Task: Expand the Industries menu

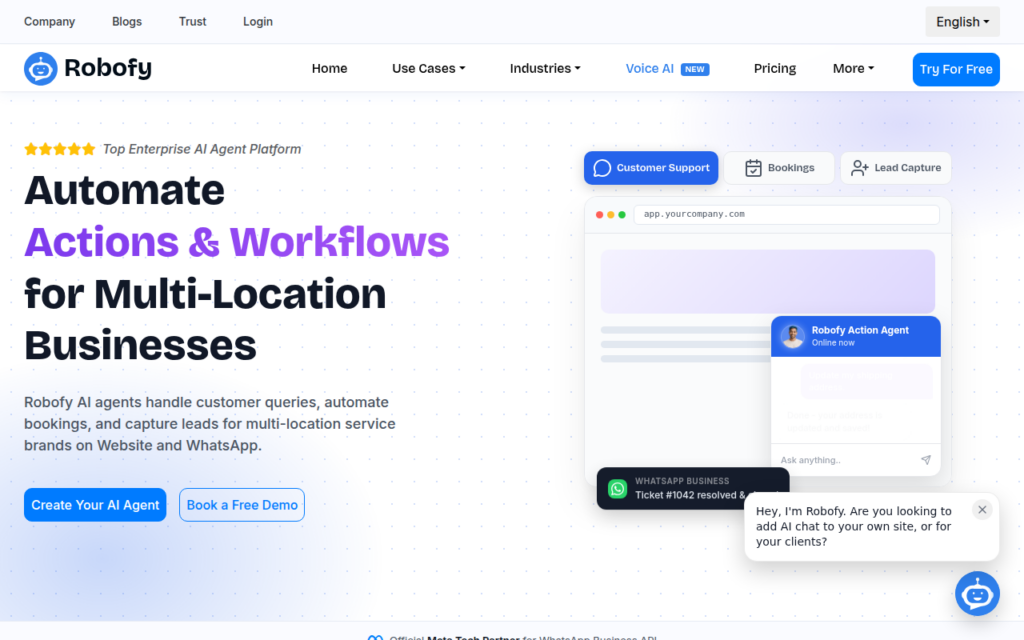Action: (x=545, y=69)
